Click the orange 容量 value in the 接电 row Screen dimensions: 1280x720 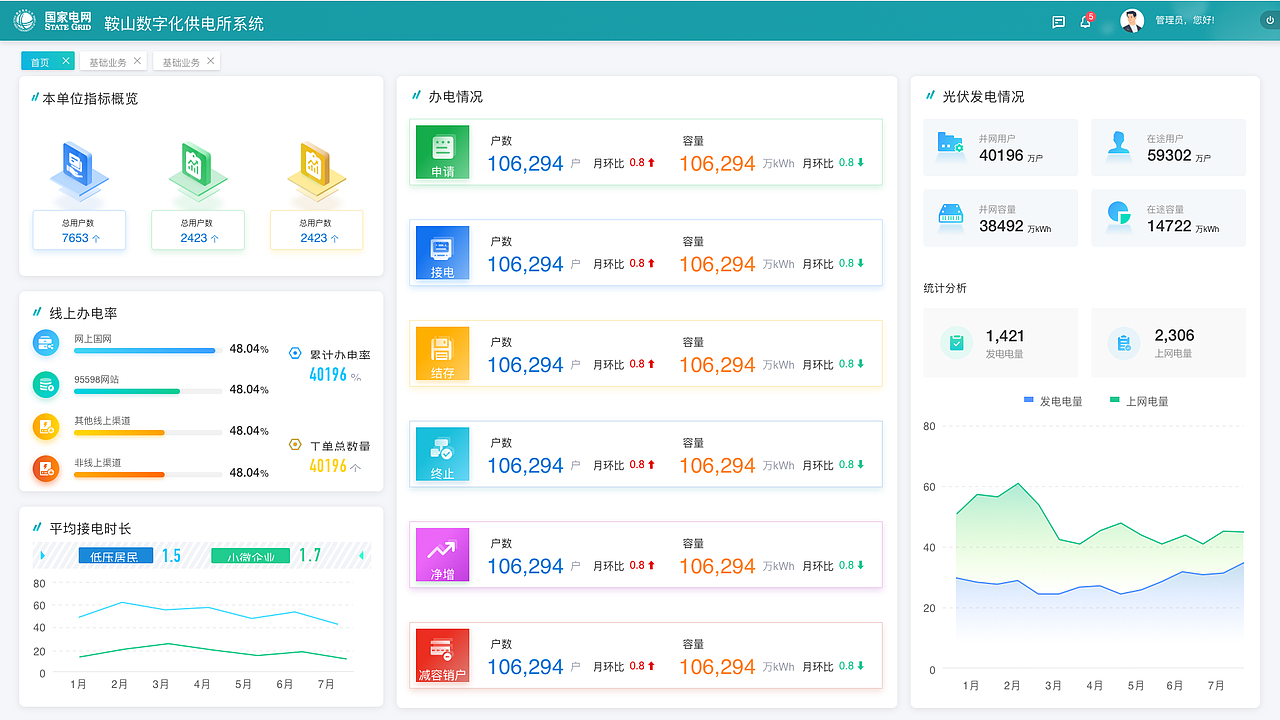click(x=717, y=264)
